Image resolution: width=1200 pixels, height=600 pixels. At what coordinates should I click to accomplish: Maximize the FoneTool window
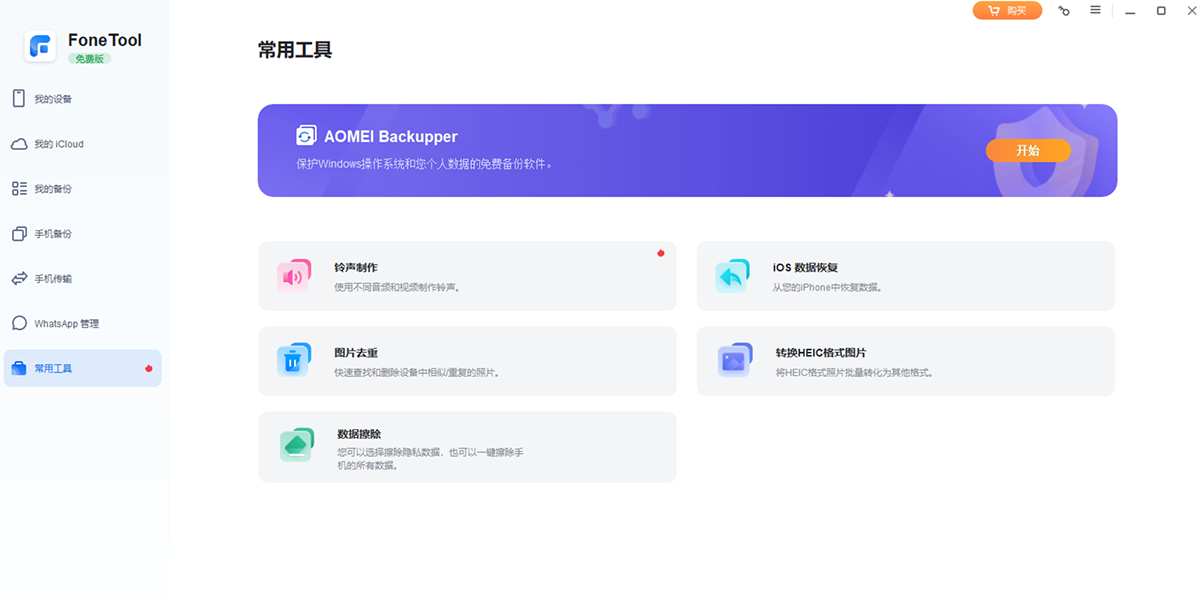click(1161, 11)
